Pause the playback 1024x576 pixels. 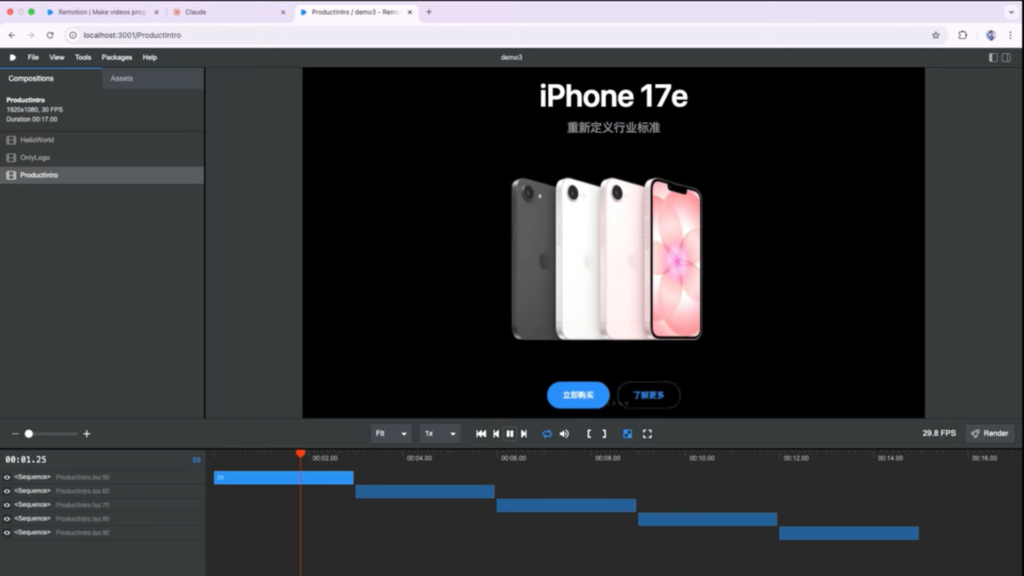point(510,434)
